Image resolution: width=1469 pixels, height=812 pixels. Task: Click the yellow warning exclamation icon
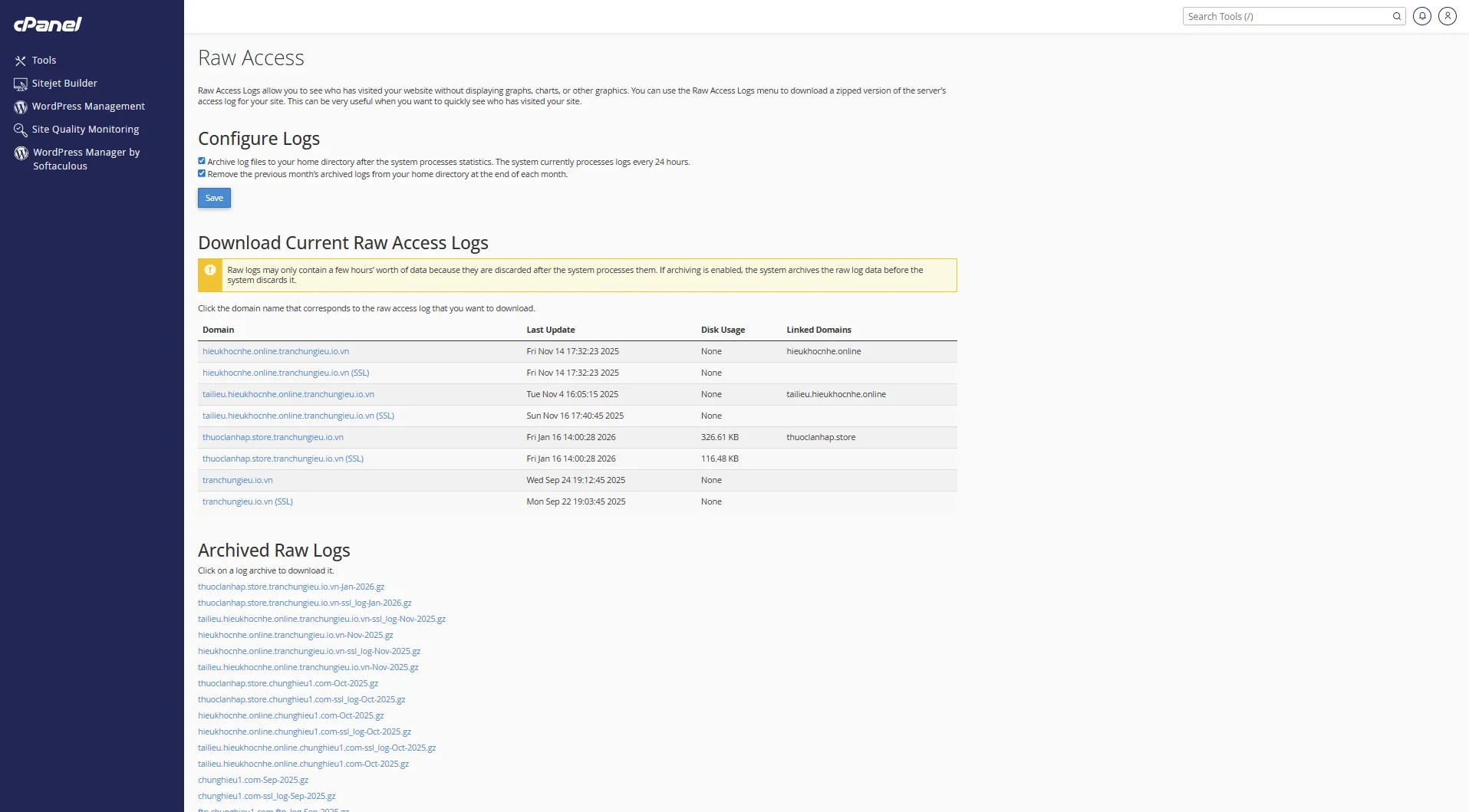click(x=210, y=270)
